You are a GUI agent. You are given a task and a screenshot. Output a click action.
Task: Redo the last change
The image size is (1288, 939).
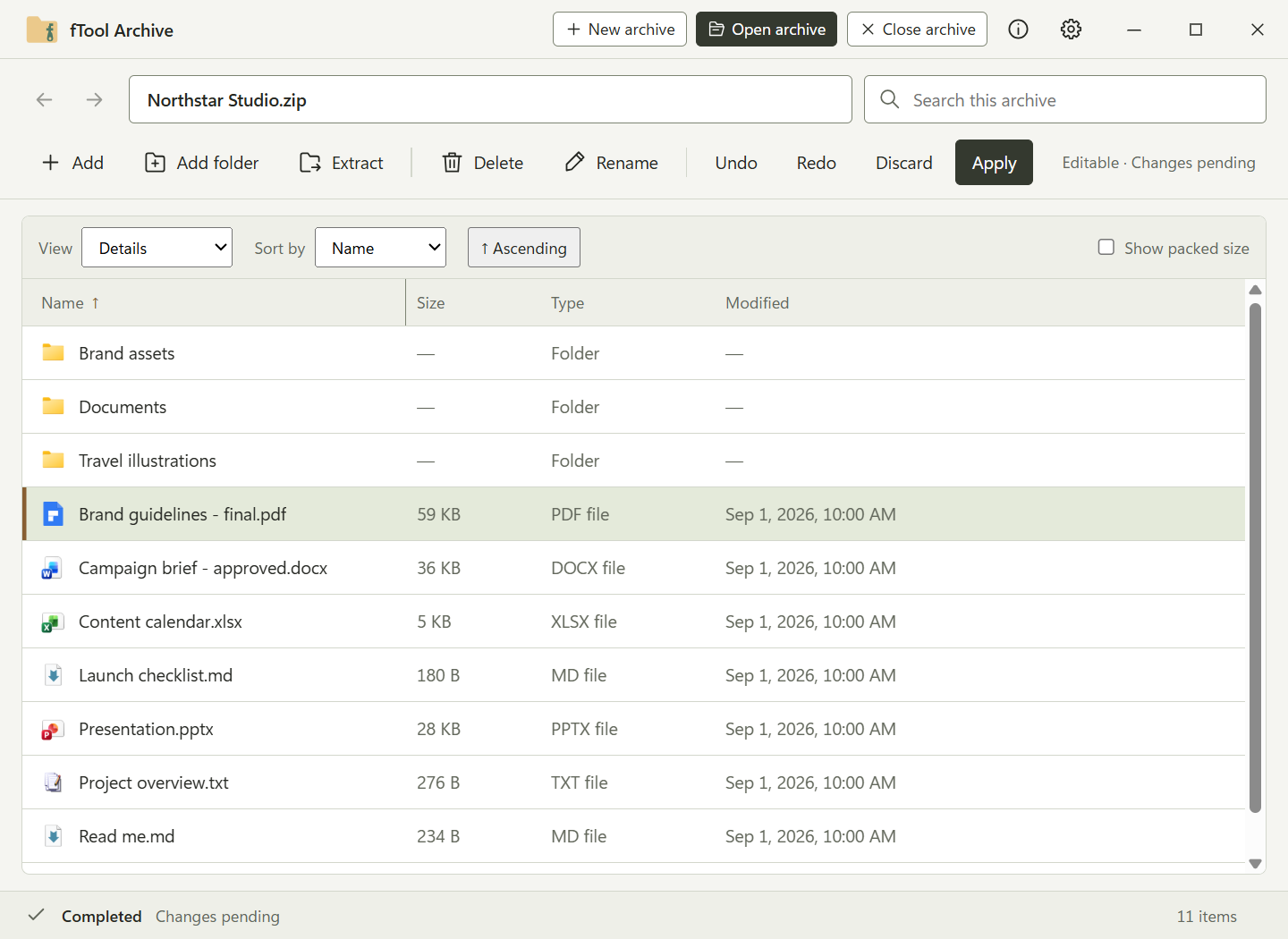coord(817,163)
